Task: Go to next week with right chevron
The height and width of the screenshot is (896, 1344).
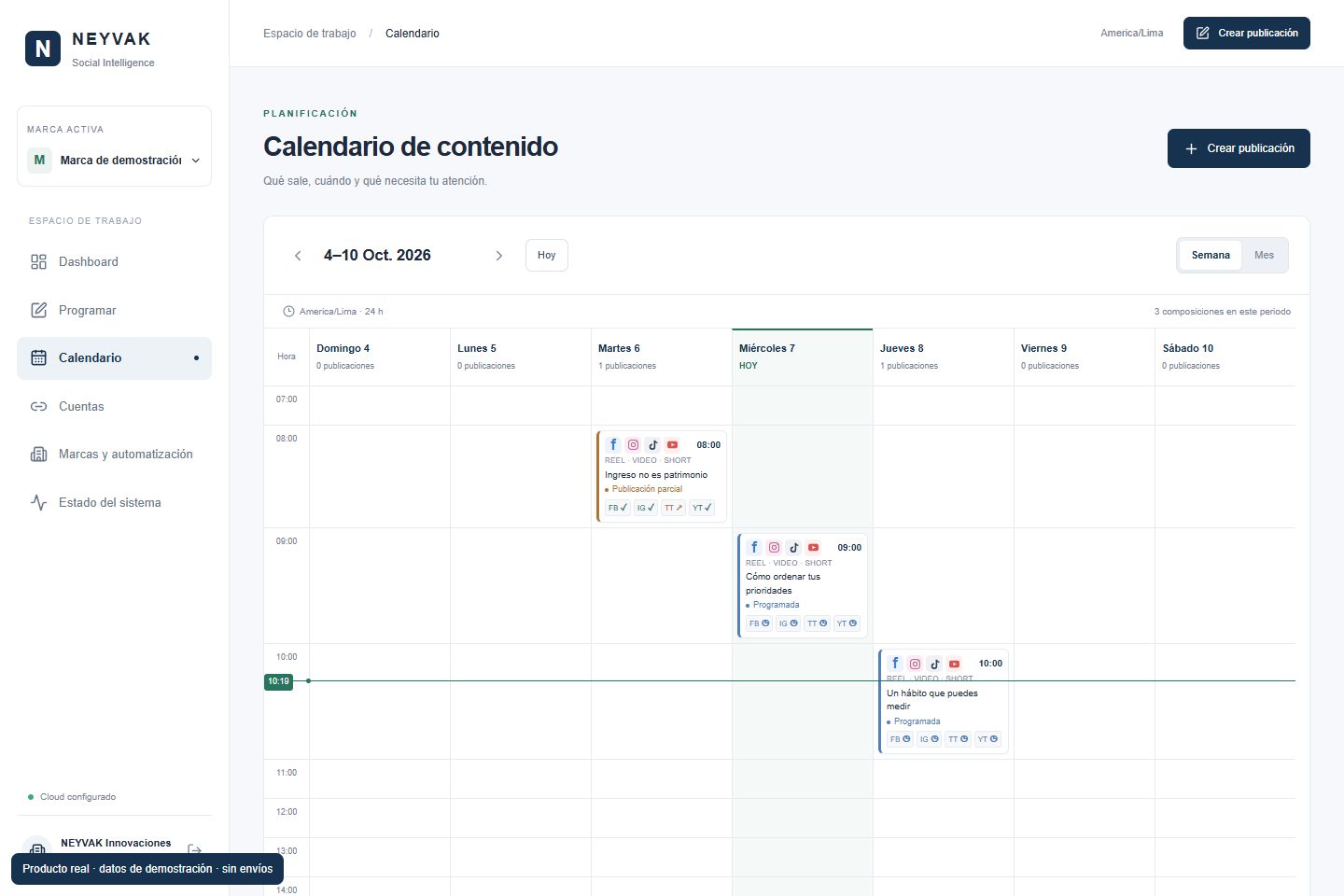Action: (x=498, y=256)
